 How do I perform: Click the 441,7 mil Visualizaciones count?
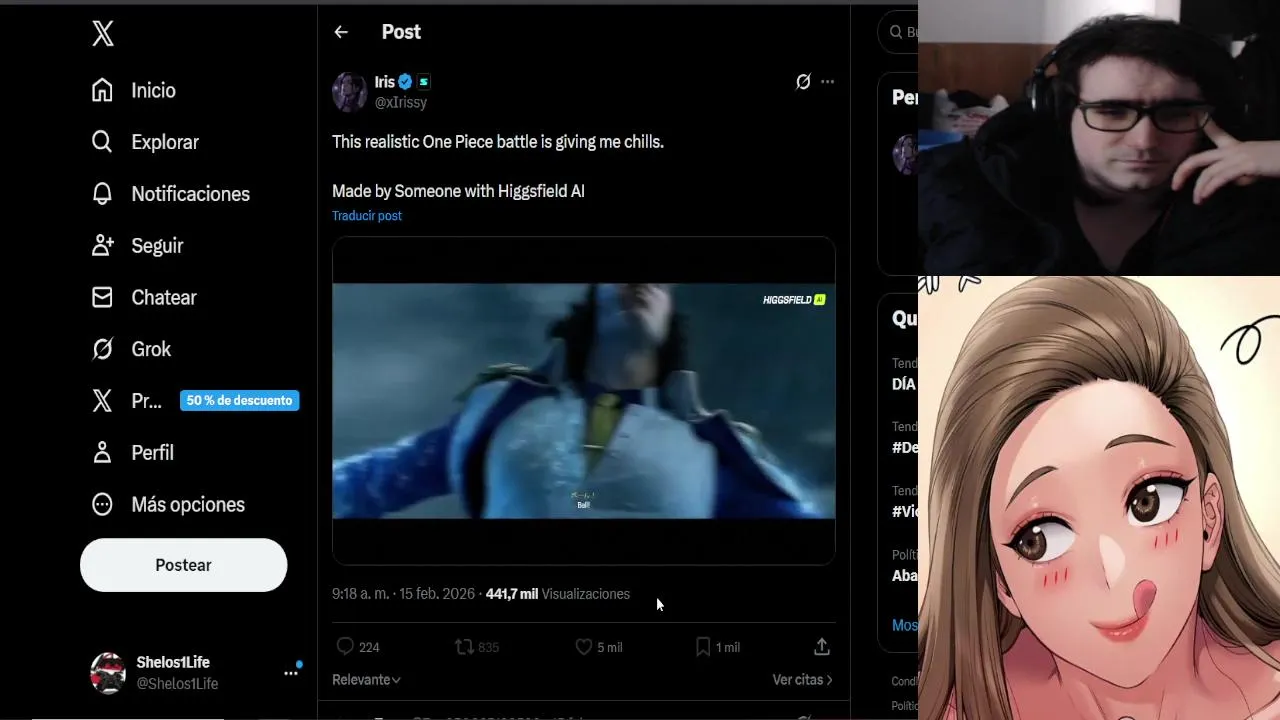click(x=558, y=594)
